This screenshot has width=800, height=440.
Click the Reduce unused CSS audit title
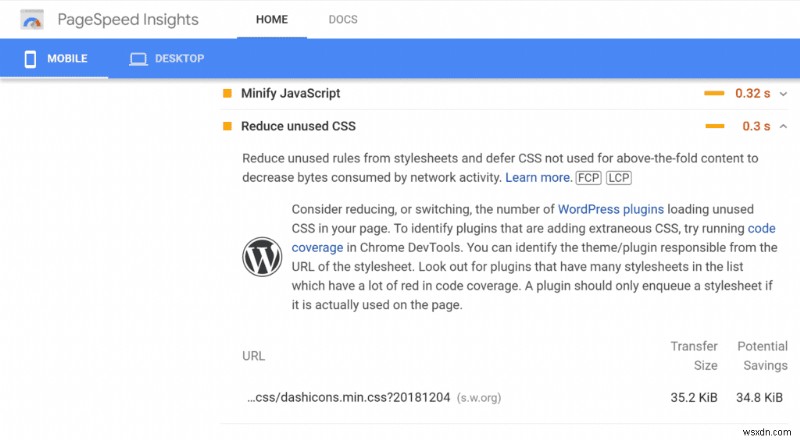(298, 126)
